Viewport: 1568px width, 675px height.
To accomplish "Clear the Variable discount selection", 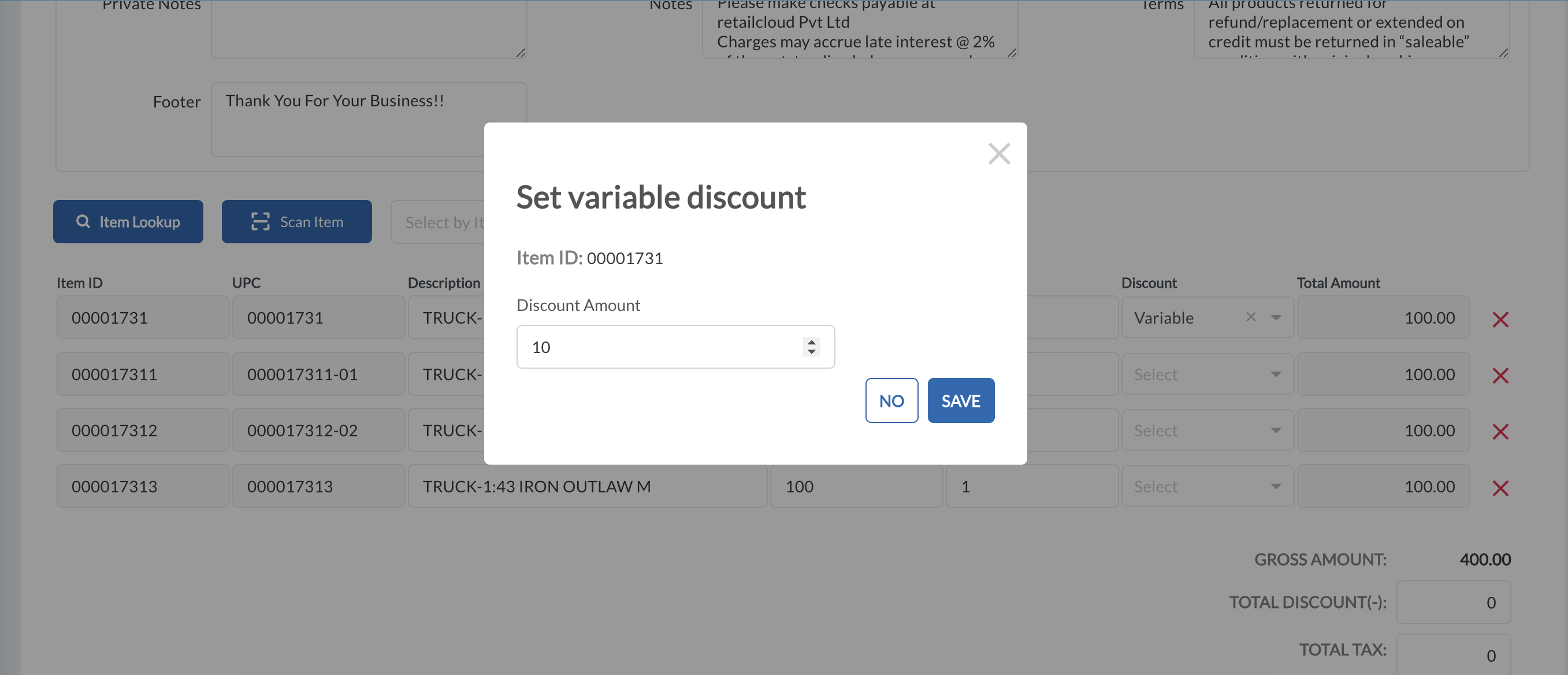I will tap(1251, 317).
